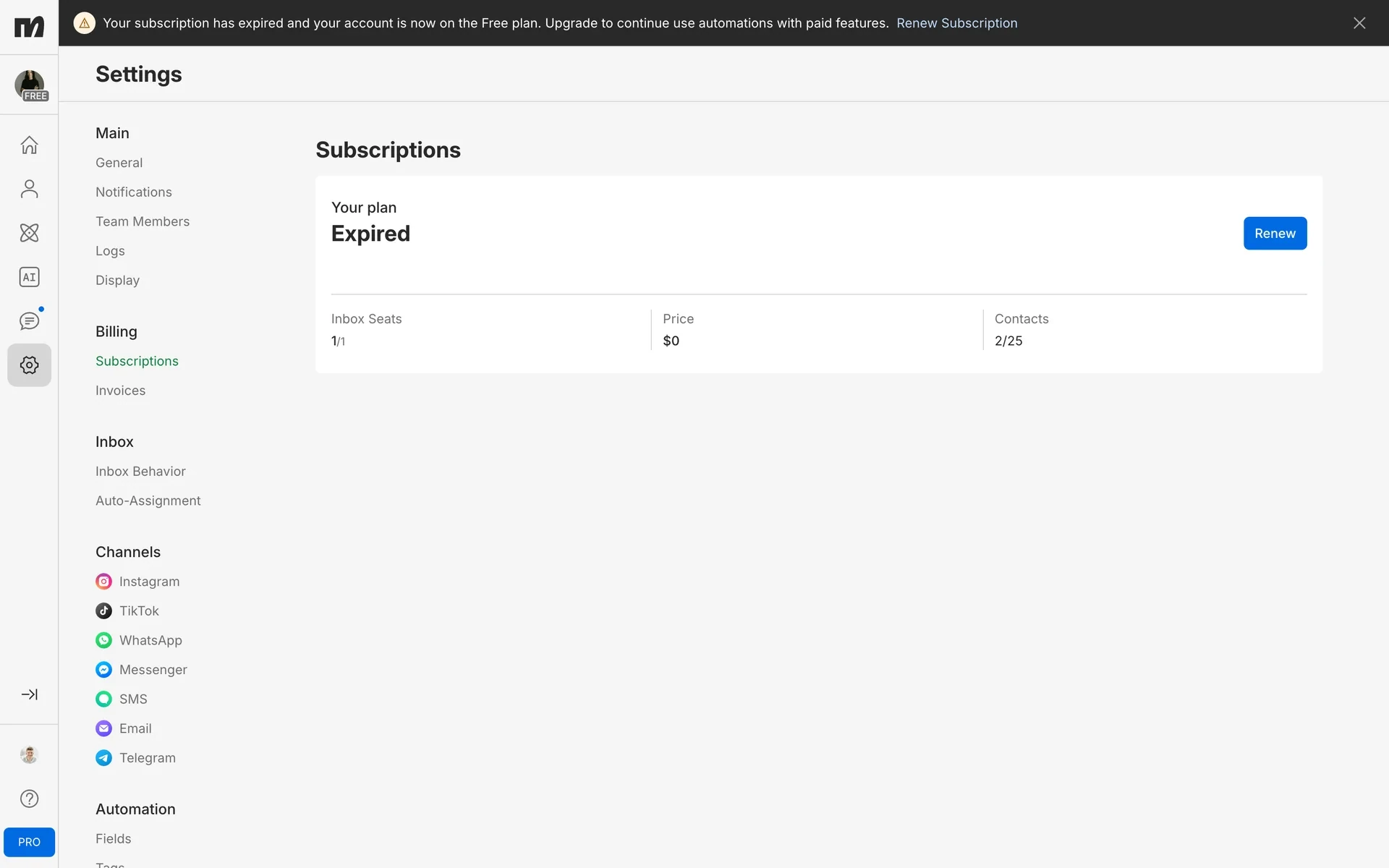The width and height of the screenshot is (1389, 868).
Task: Dismiss the expired subscription banner
Action: point(1359,23)
